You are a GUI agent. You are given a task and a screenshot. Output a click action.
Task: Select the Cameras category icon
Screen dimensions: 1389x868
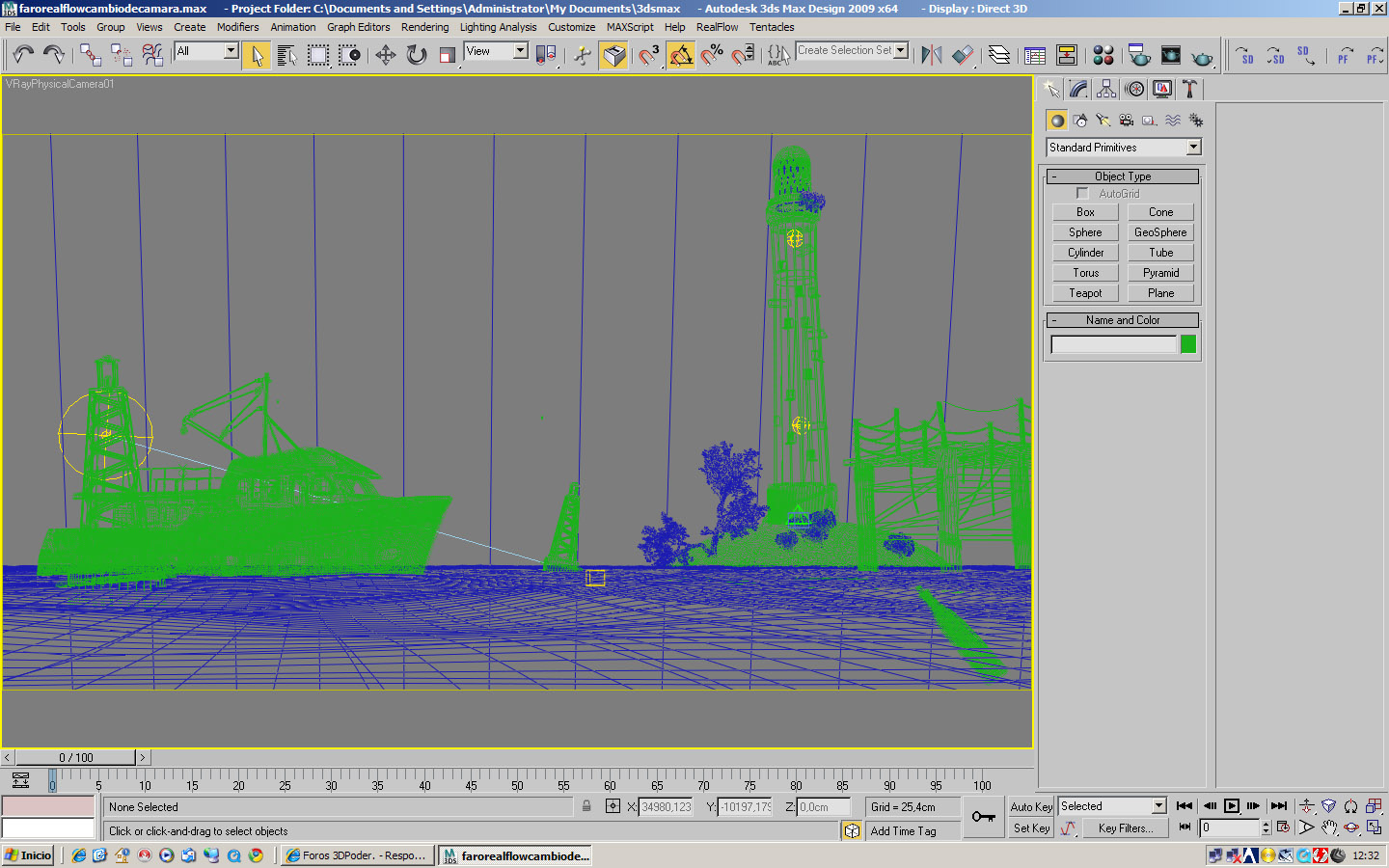point(1127,121)
